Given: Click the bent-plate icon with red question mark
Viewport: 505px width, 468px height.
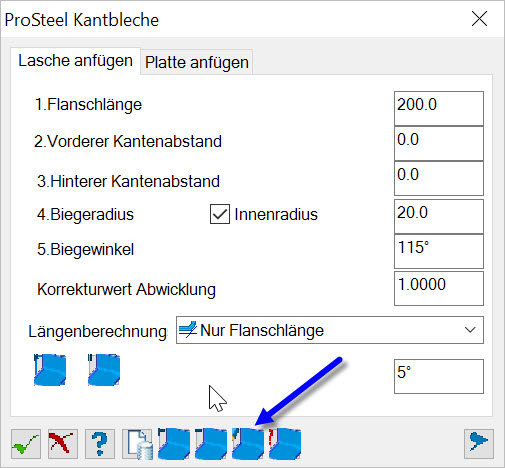Looking at the screenshot, I should (x=285, y=444).
